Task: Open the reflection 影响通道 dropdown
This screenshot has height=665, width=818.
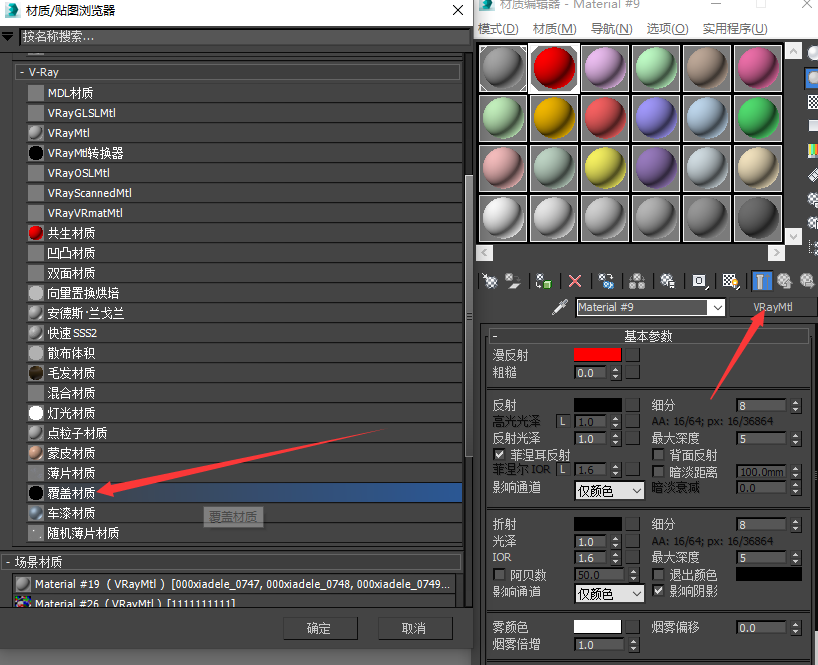Action: click(609, 491)
